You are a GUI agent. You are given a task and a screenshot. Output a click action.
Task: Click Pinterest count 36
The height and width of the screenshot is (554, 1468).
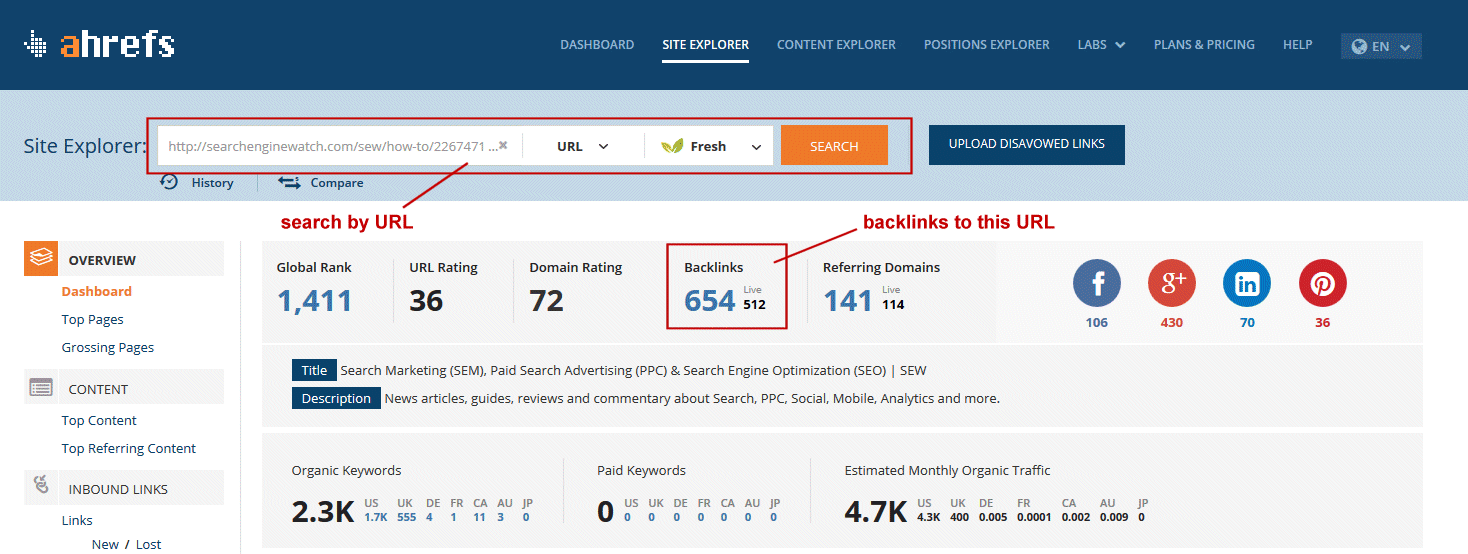click(x=1323, y=322)
